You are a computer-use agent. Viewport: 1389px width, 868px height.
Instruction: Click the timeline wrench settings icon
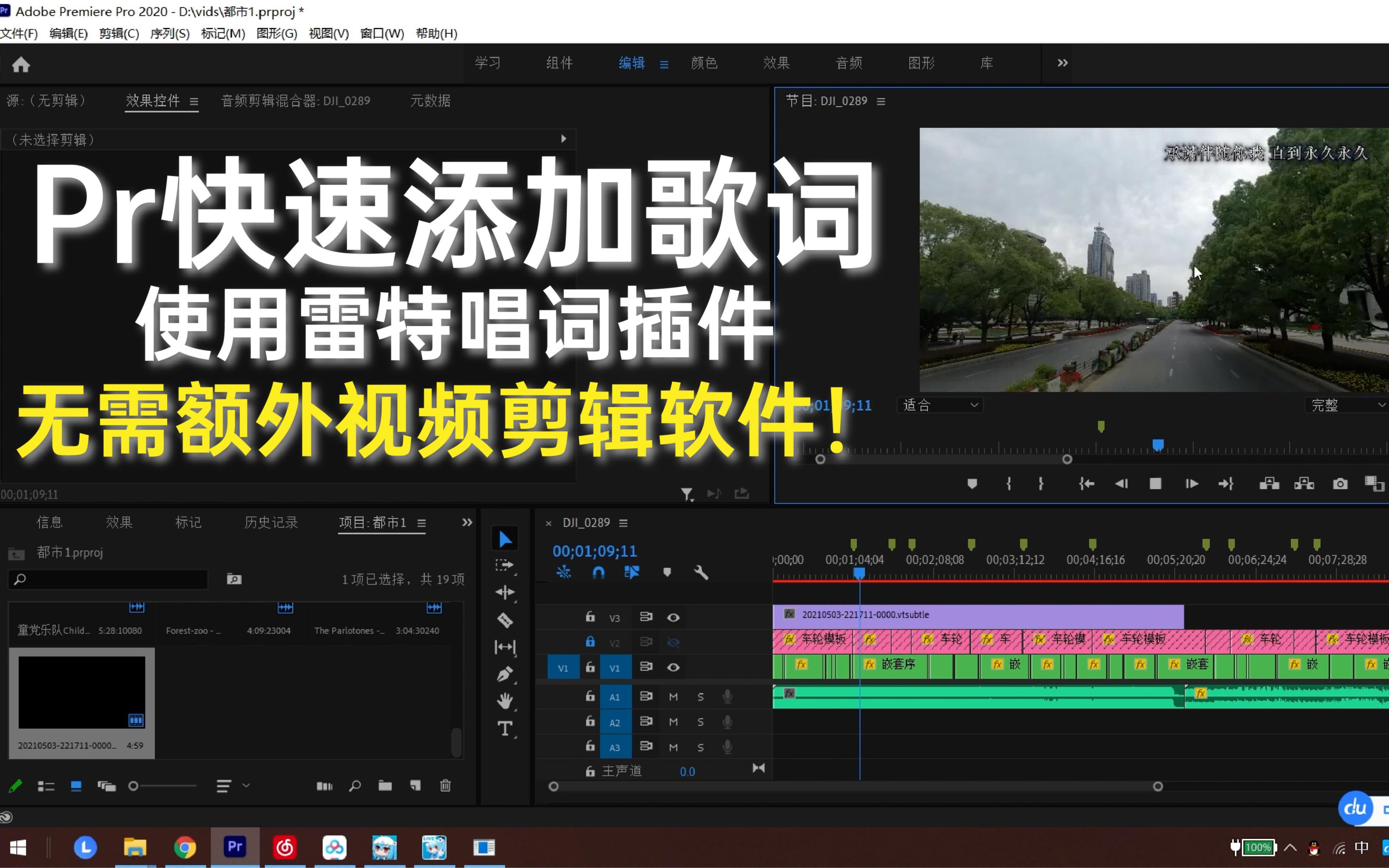701,572
